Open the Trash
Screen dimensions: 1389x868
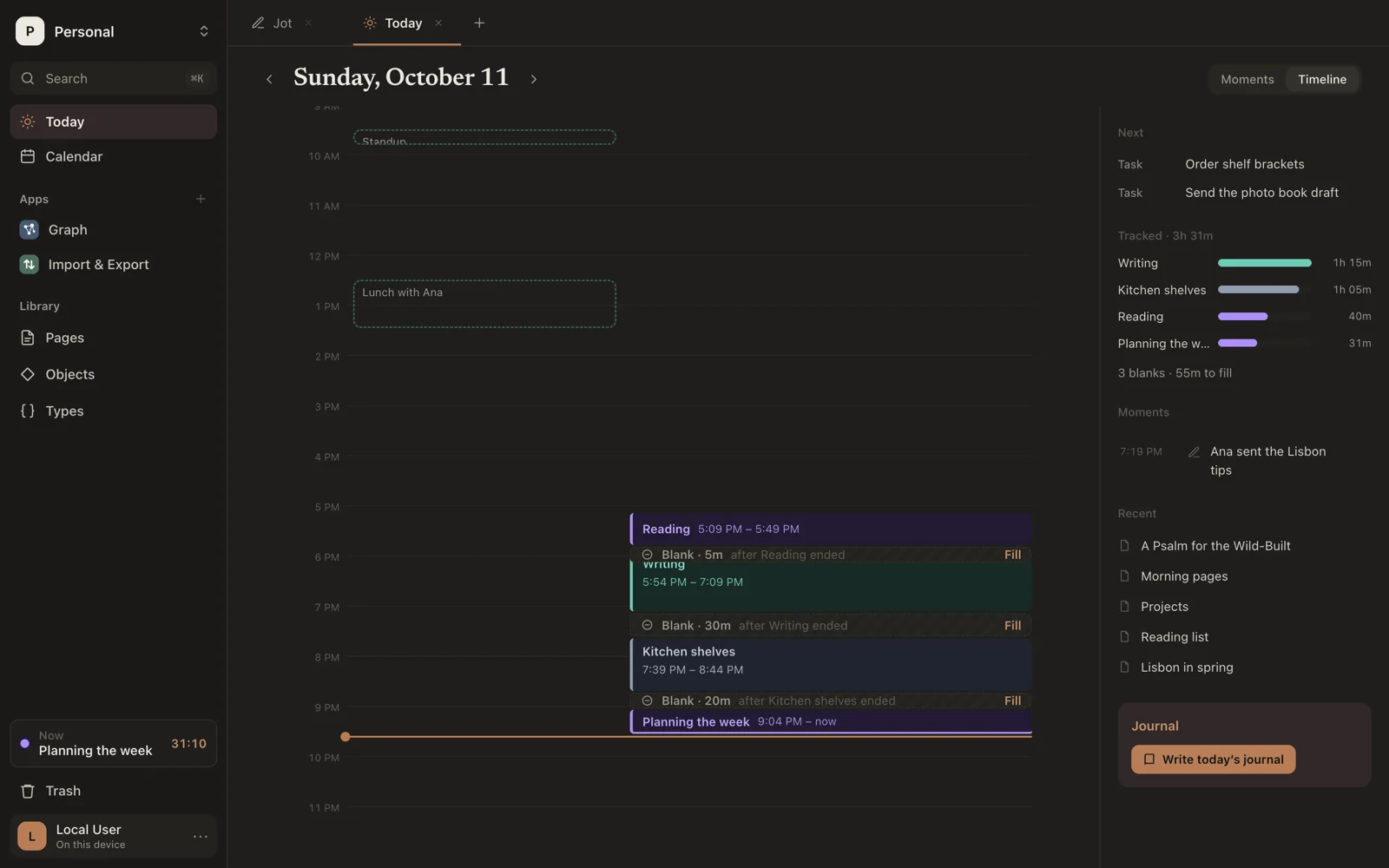(113, 791)
